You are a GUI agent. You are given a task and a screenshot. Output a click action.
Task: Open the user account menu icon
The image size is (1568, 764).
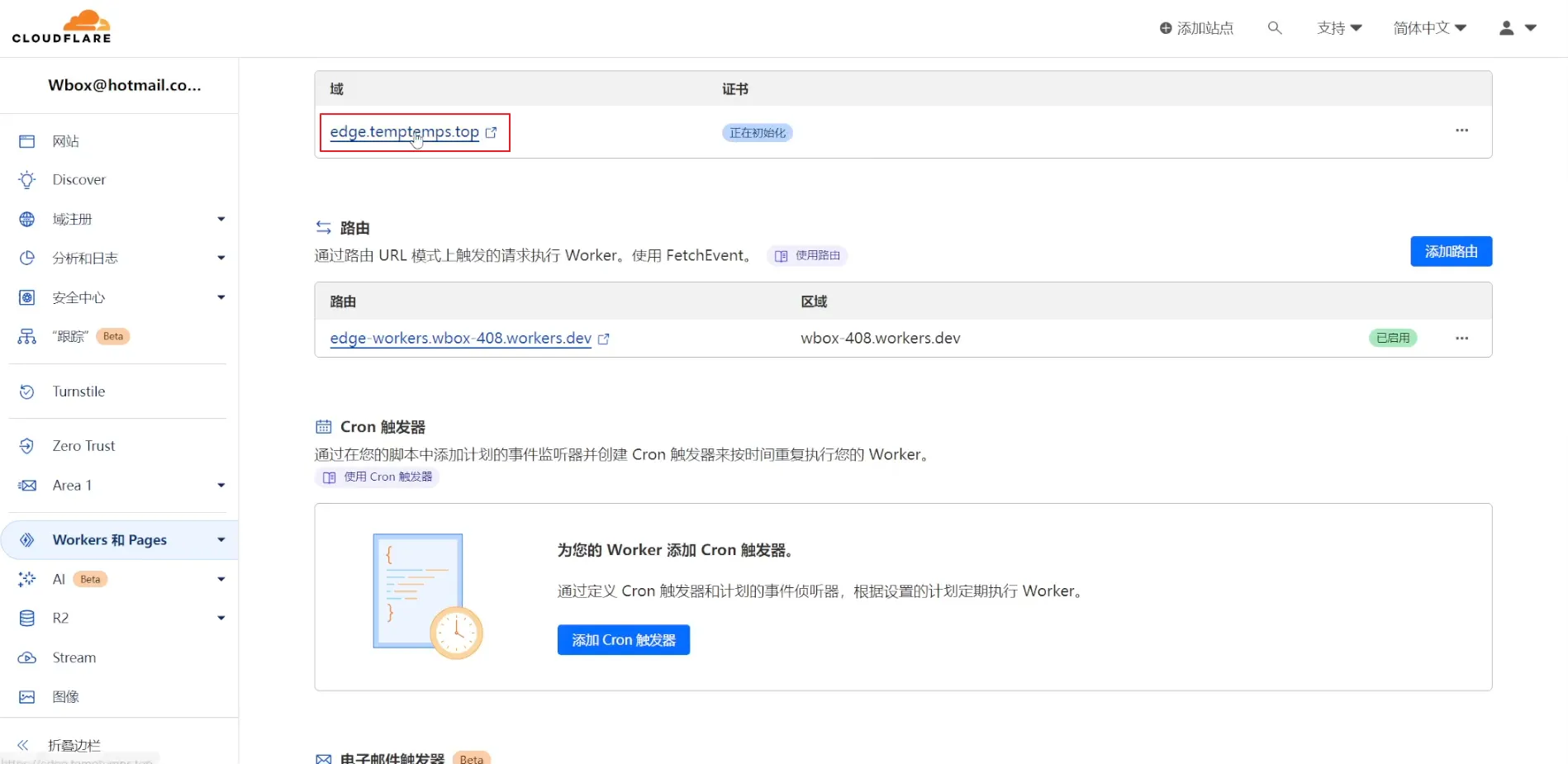(x=1507, y=28)
